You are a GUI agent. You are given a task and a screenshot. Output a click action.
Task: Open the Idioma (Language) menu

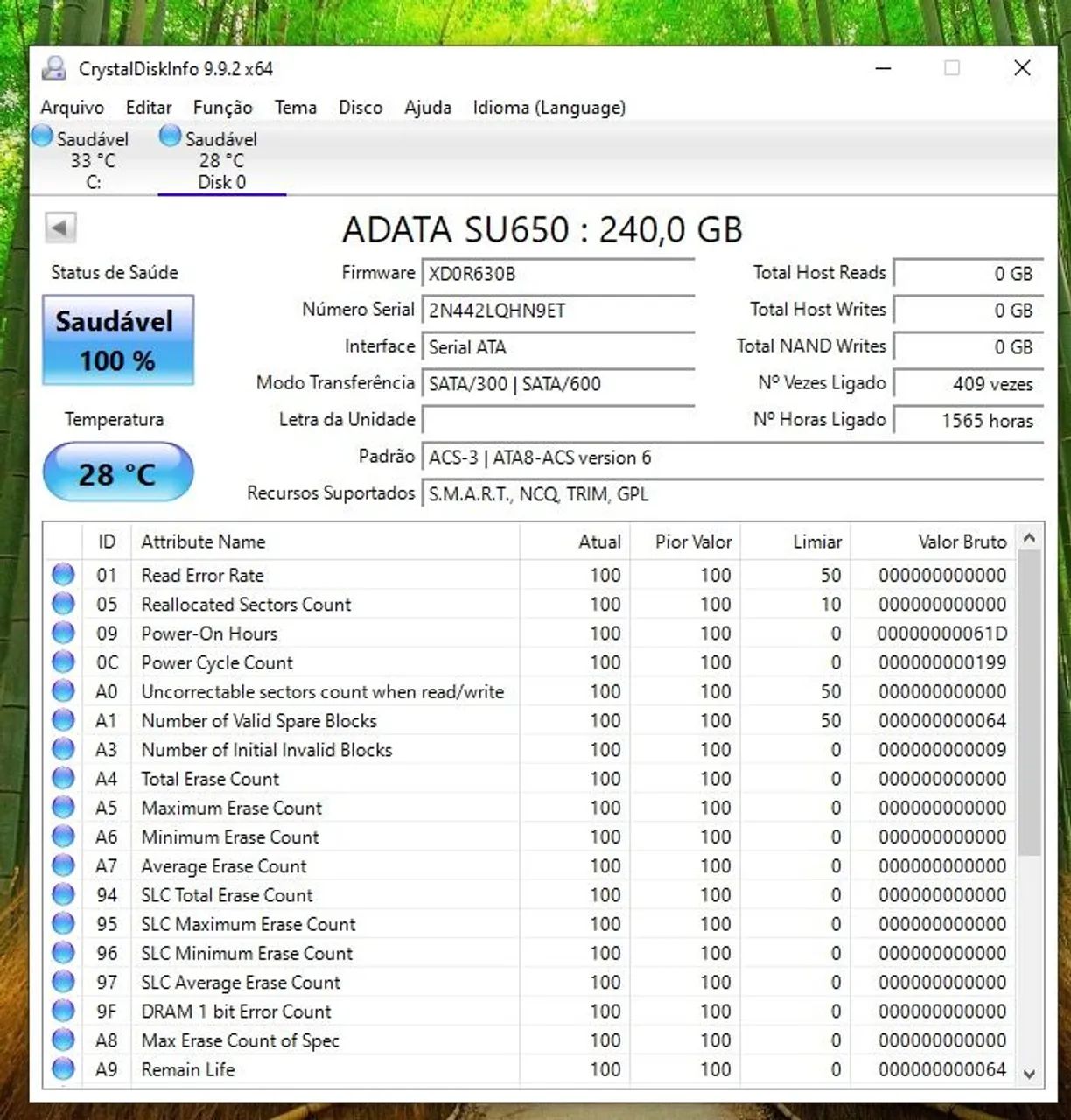coord(549,107)
